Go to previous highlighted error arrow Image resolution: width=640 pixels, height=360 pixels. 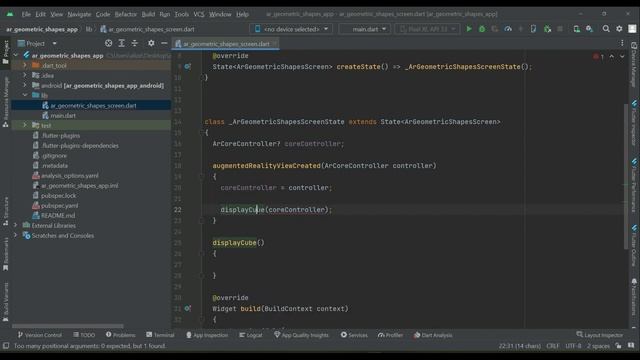pyautogui.click(x=611, y=56)
